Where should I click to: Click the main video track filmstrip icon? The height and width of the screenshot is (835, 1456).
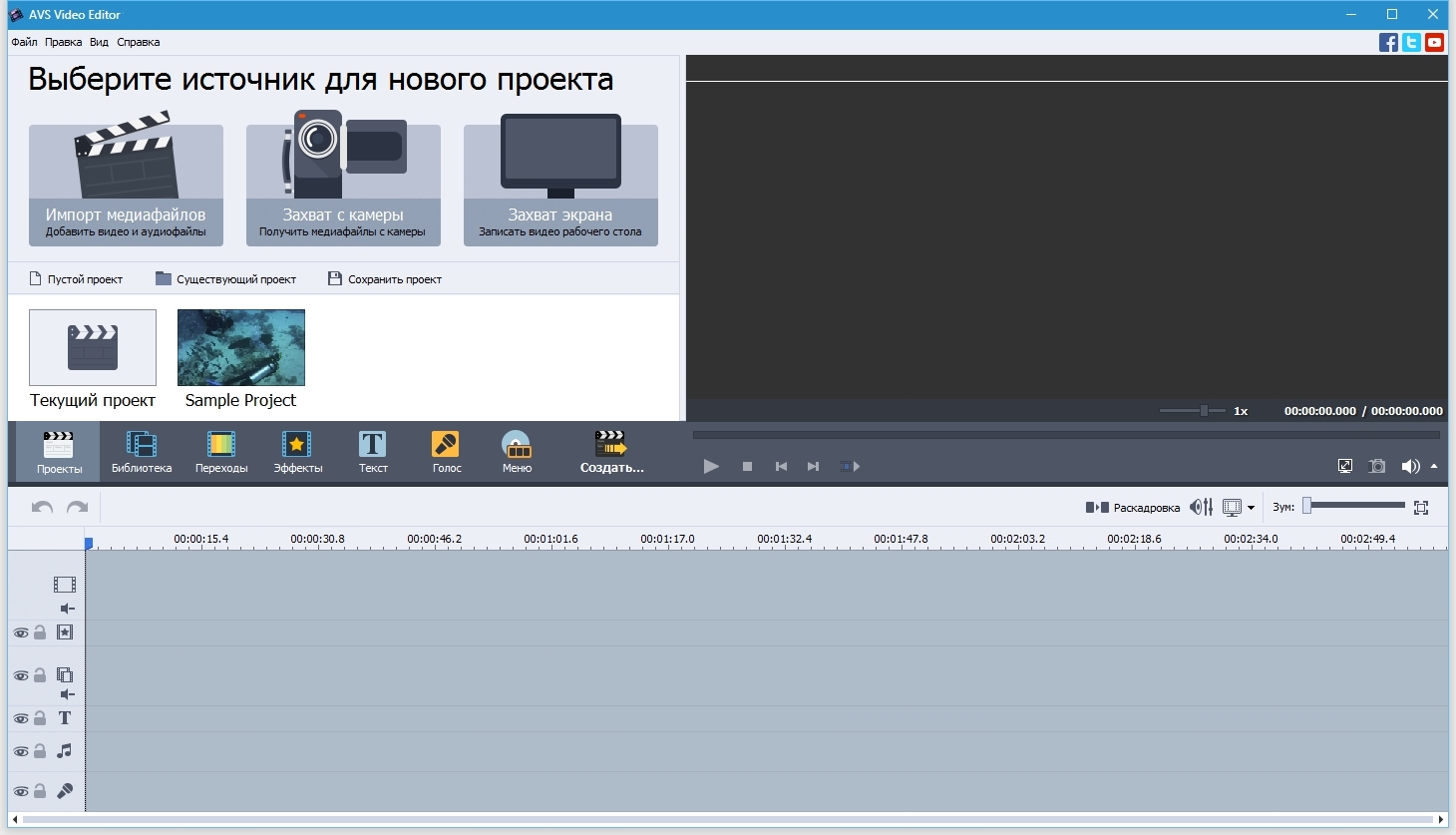click(x=65, y=585)
